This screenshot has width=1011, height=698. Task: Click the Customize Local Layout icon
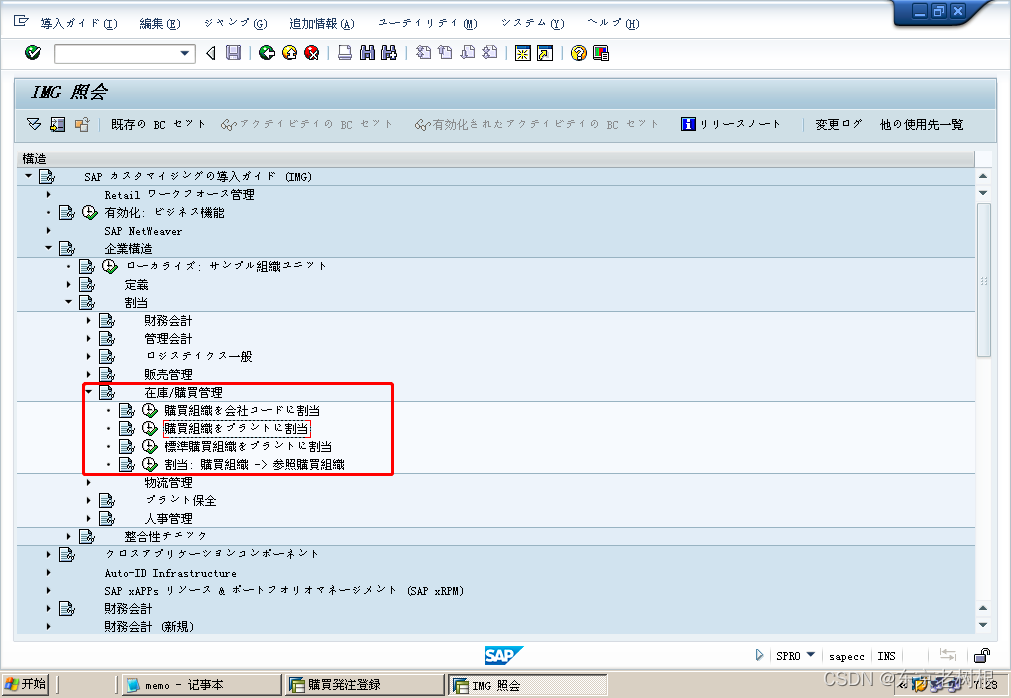coord(601,53)
